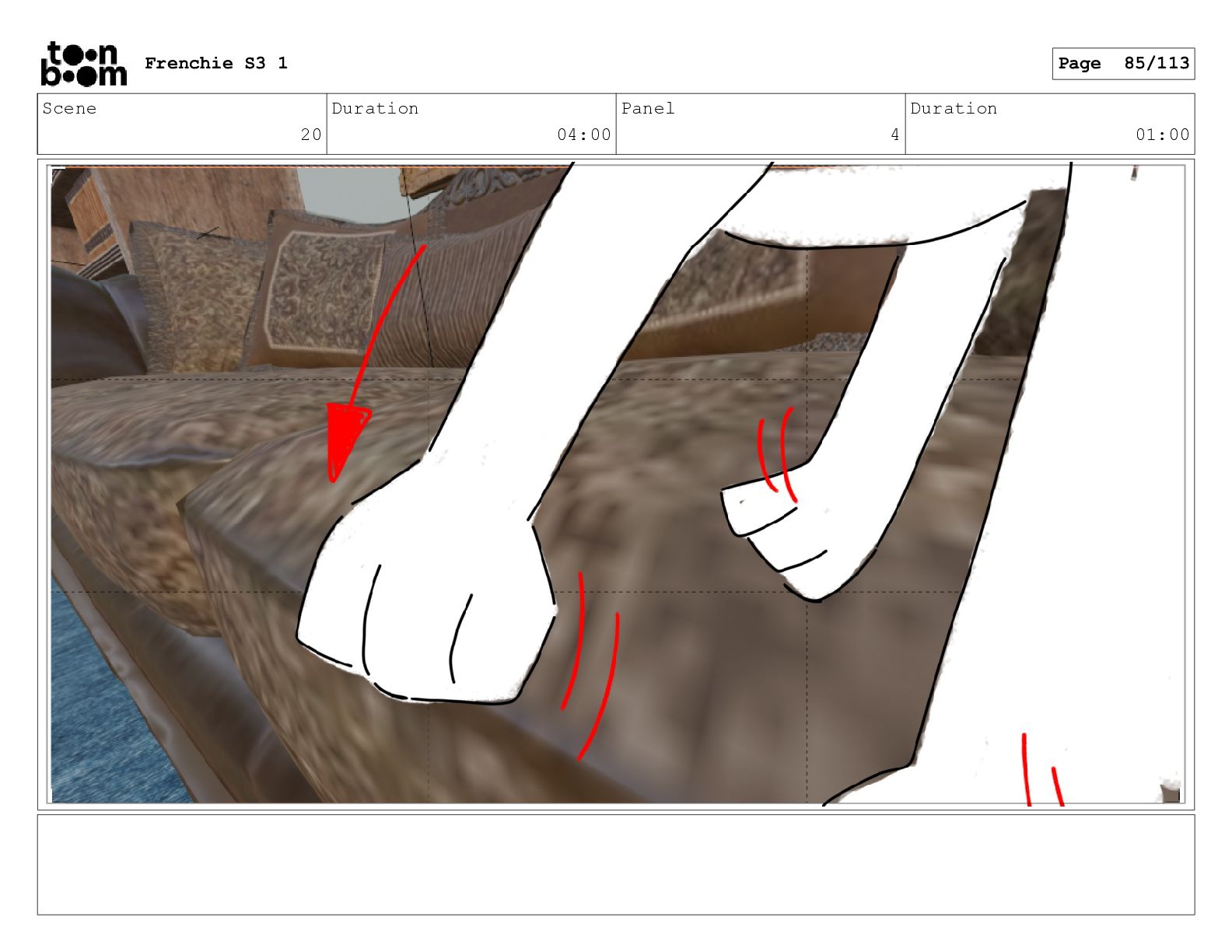The width and height of the screenshot is (1232, 952).
Task: Click panel duration value '01:00'
Action: click(x=1163, y=135)
